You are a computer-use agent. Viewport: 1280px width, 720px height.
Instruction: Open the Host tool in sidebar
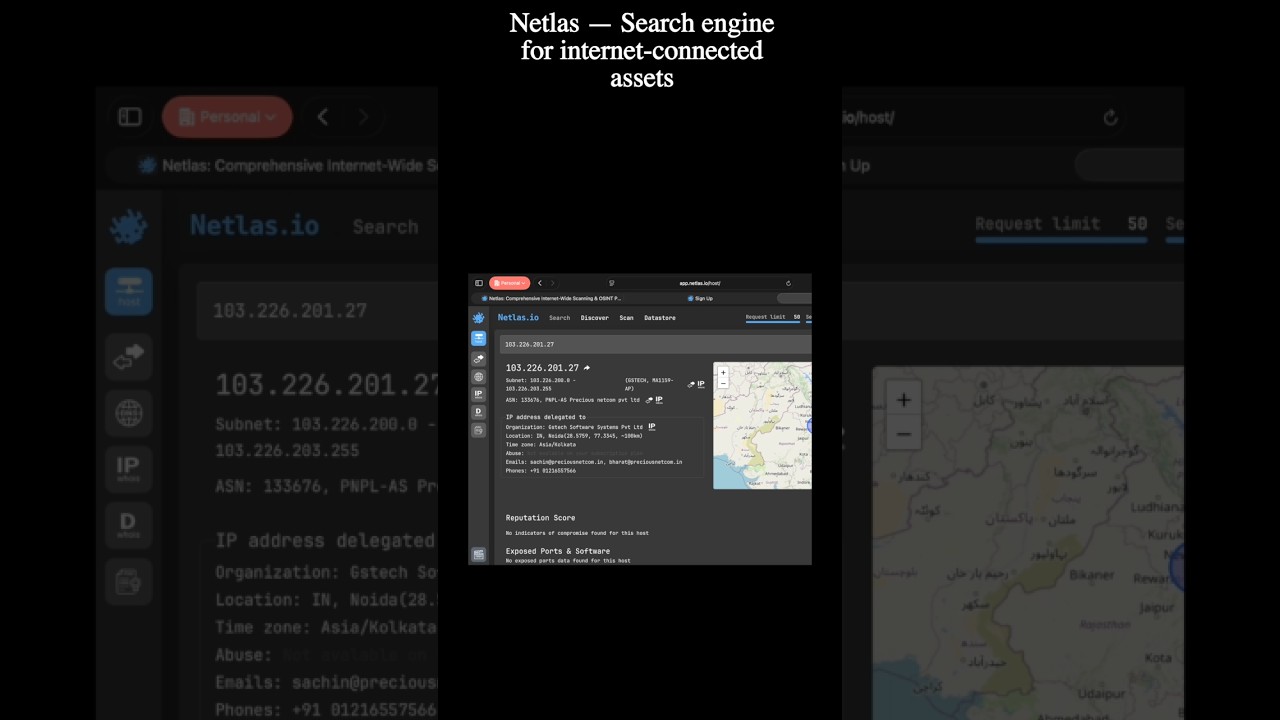click(x=479, y=338)
